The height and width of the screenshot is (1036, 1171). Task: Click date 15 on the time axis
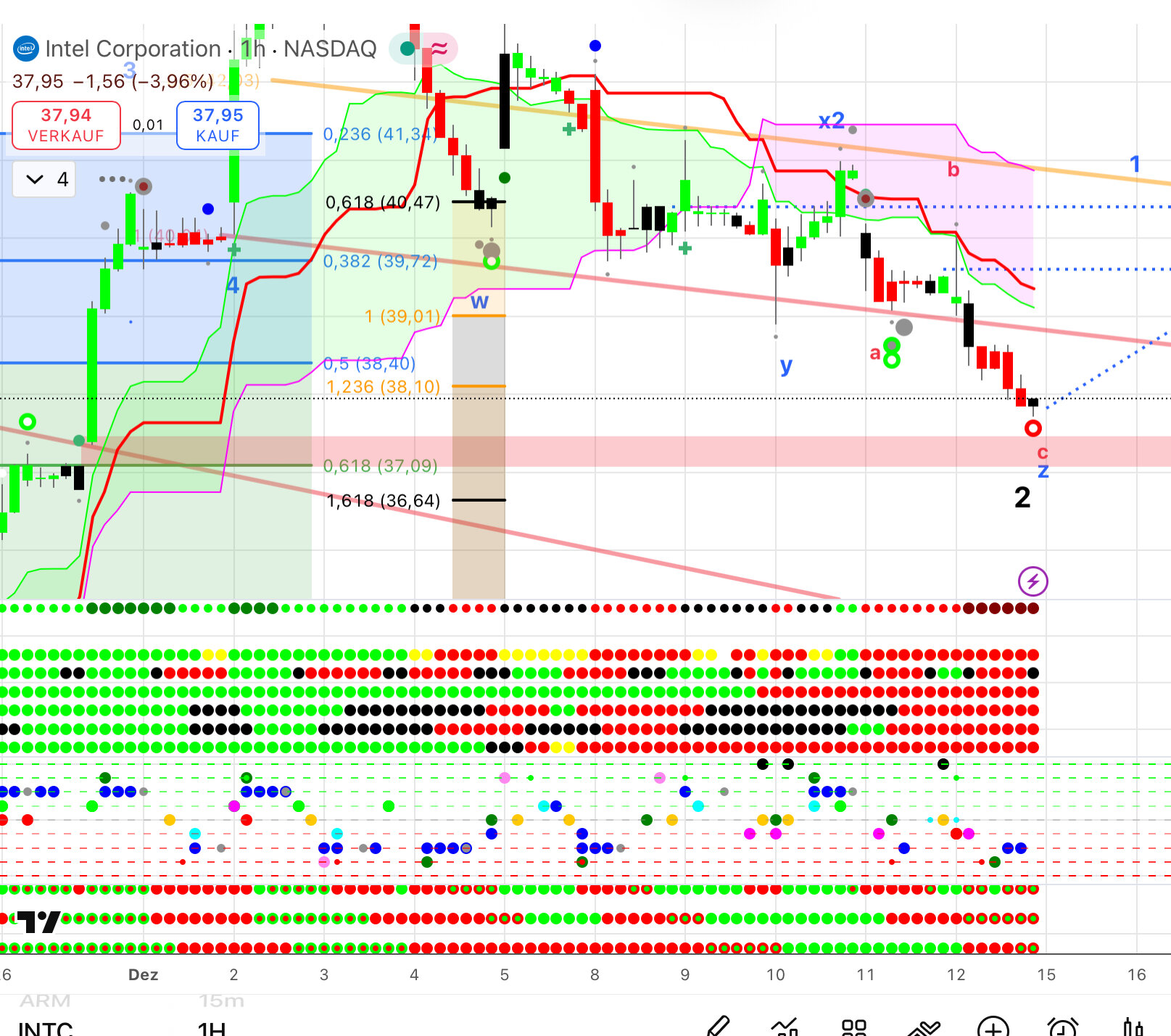[x=1046, y=974]
